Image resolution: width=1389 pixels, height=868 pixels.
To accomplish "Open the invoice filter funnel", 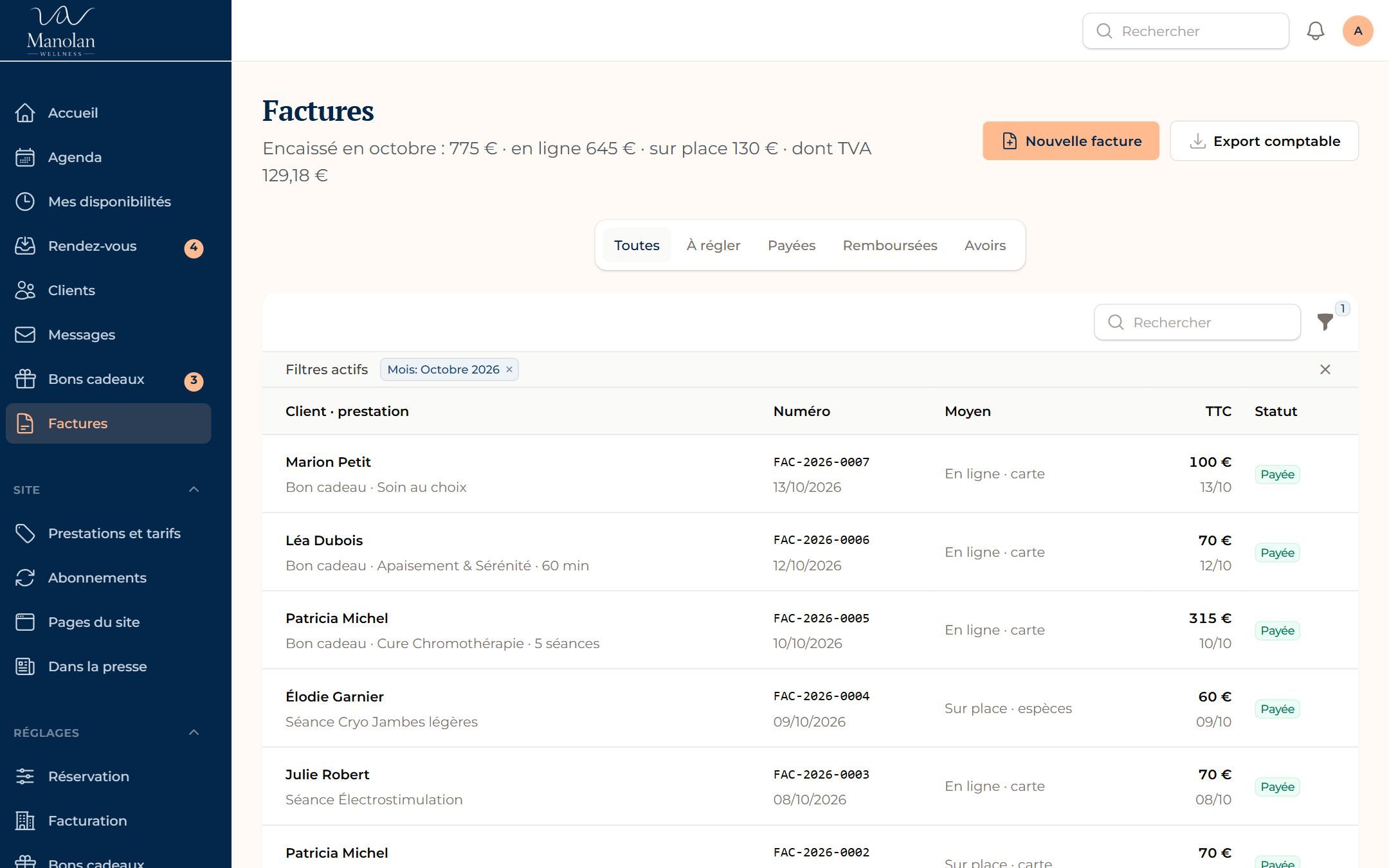I will click(1325, 321).
